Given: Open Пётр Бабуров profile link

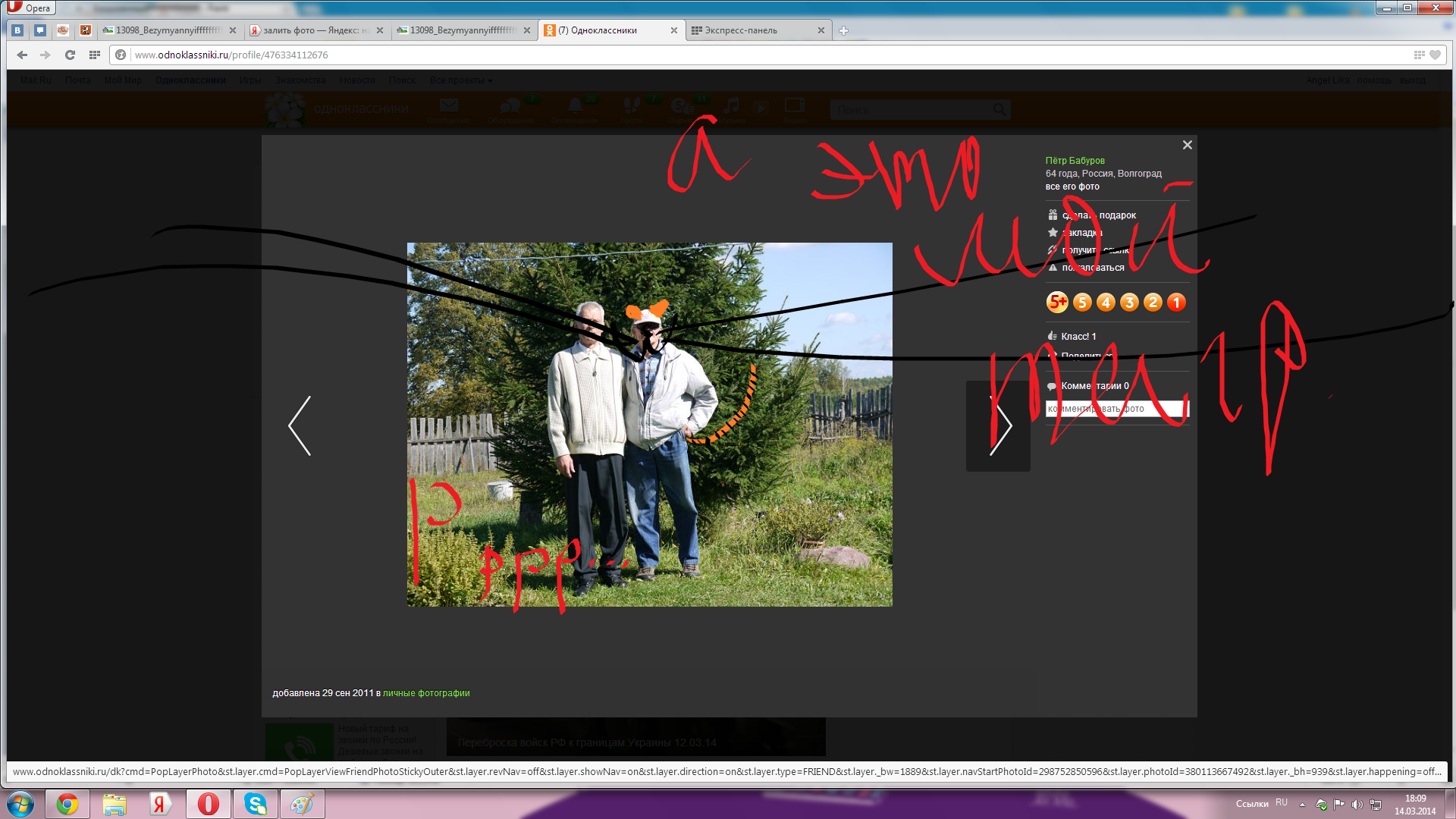Looking at the screenshot, I should tap(1075, 161).
